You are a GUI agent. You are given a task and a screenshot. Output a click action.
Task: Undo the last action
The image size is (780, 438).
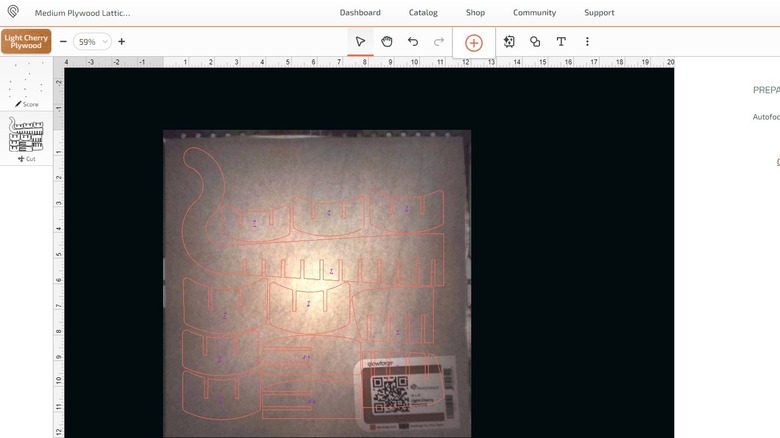click(412, 42)
